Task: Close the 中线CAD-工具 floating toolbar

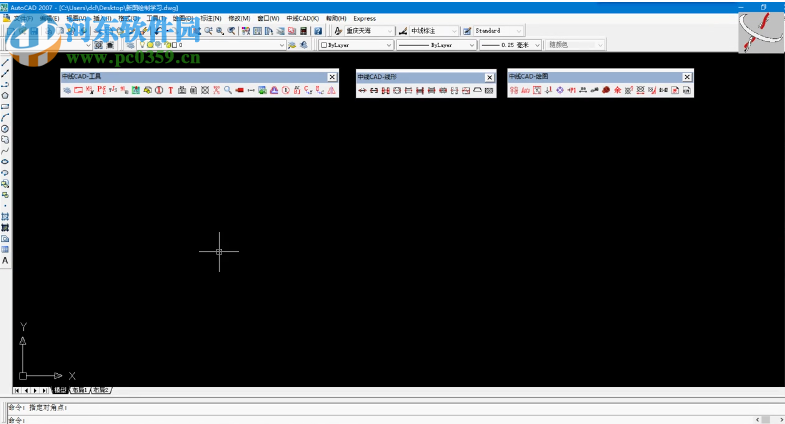Action: (332, 77)
